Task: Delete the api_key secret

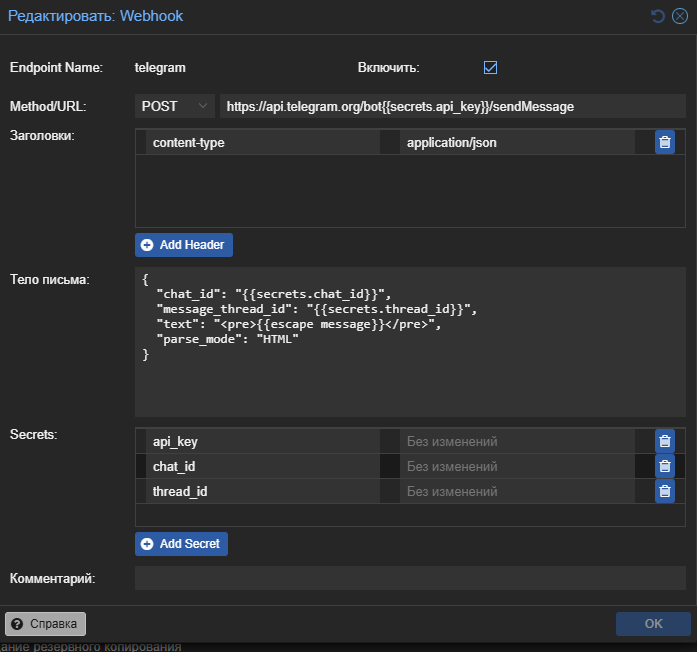Action: pyautogui.click(x=664, y=441)
